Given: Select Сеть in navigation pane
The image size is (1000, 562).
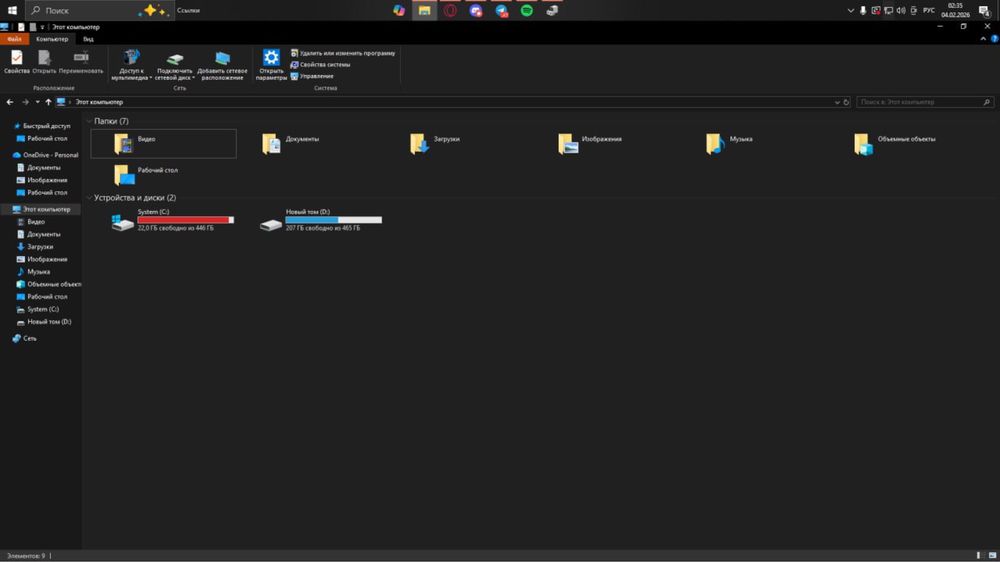Looking at the screenshot, I should [x=25, y=339].
